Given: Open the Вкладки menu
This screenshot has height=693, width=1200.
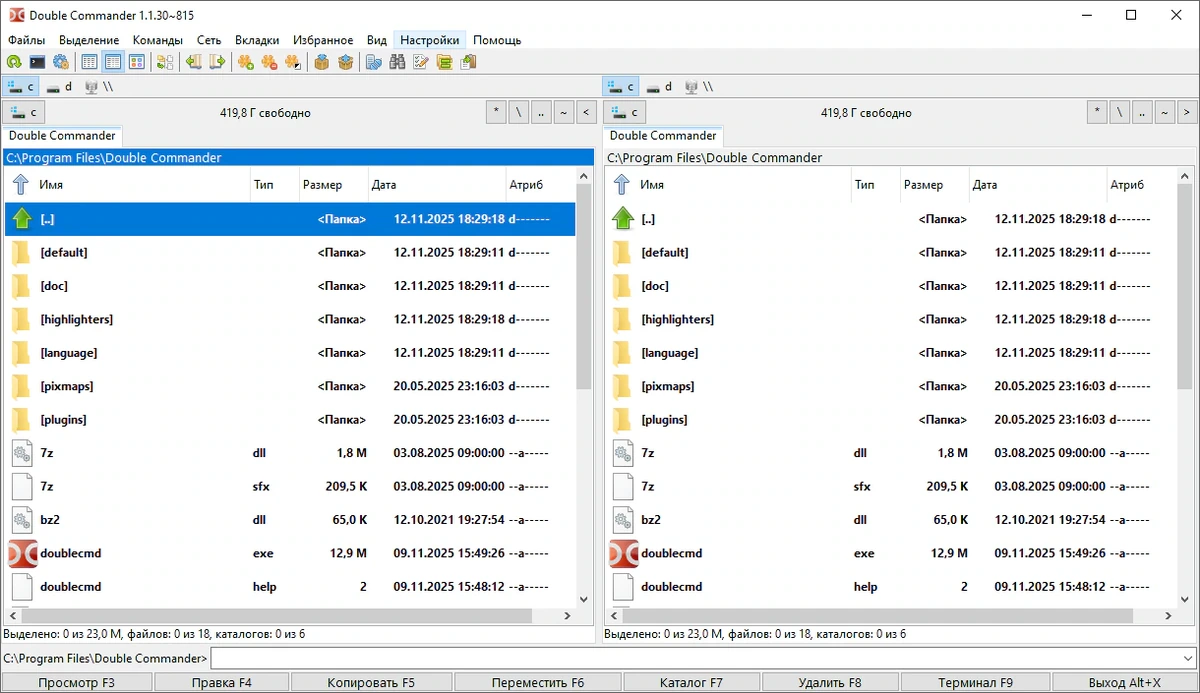Looking at the screenshot, I should click(x=257, y=40).
